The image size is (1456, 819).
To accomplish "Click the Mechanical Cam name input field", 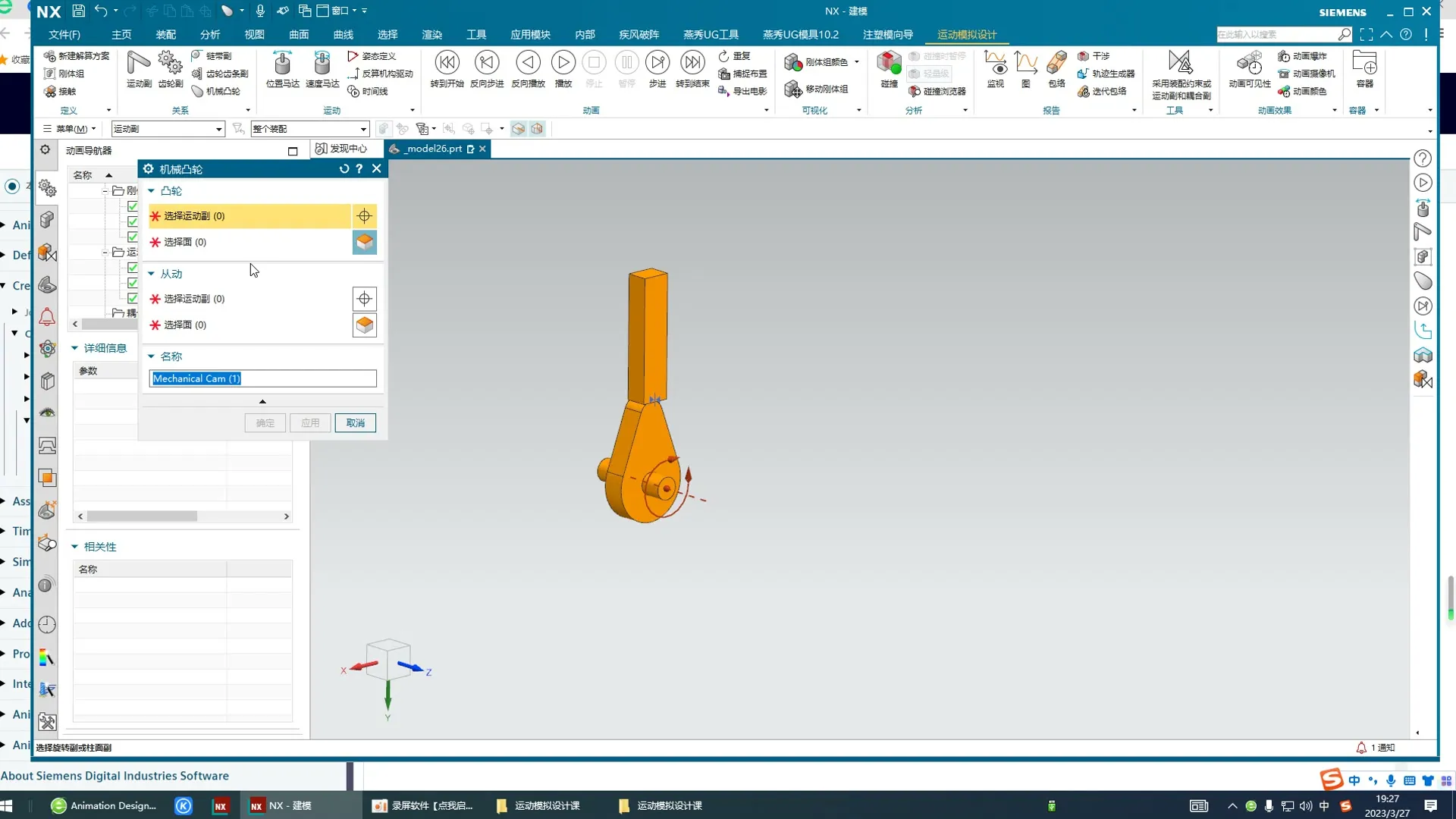I will (x=262, y=378).
